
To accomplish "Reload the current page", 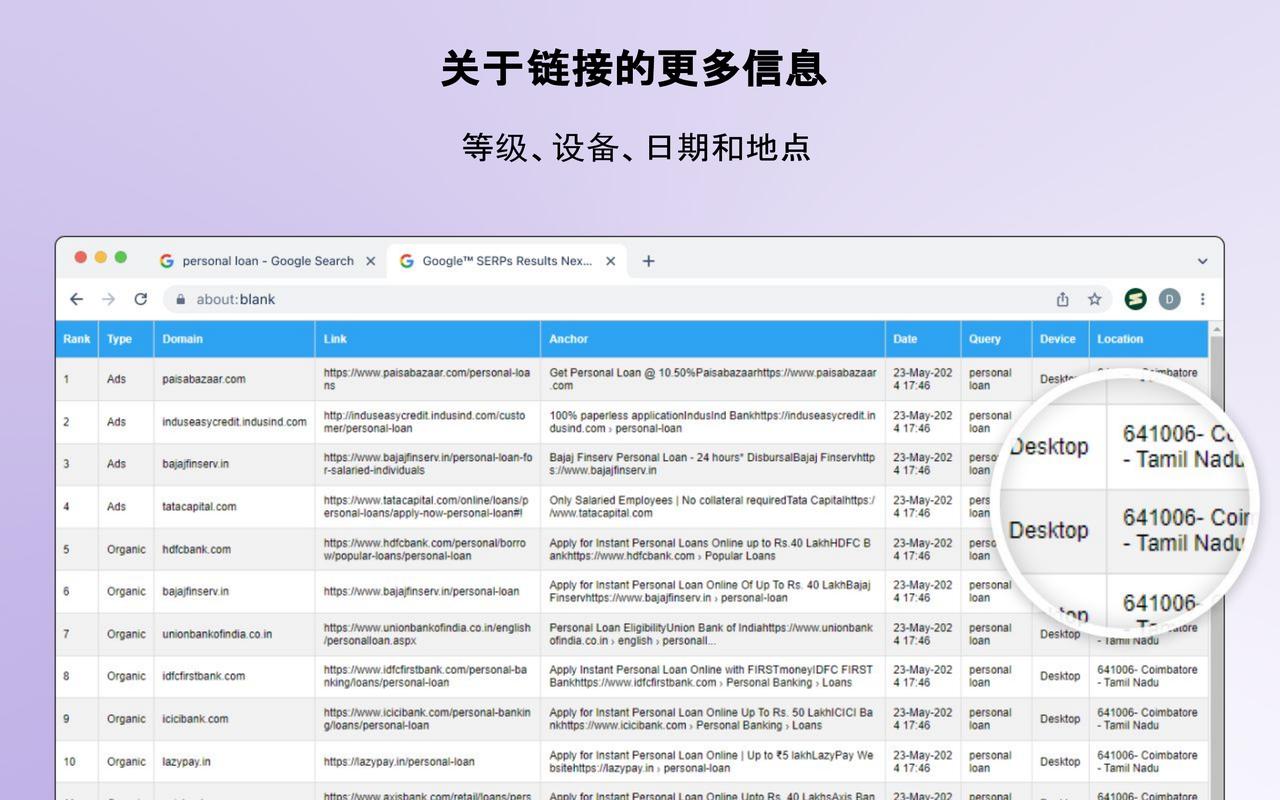I will point(140,299).
